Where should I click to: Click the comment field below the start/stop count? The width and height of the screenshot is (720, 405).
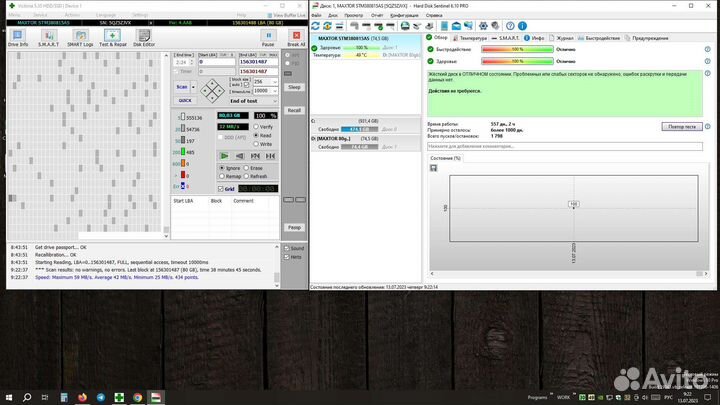coord(565,146)
